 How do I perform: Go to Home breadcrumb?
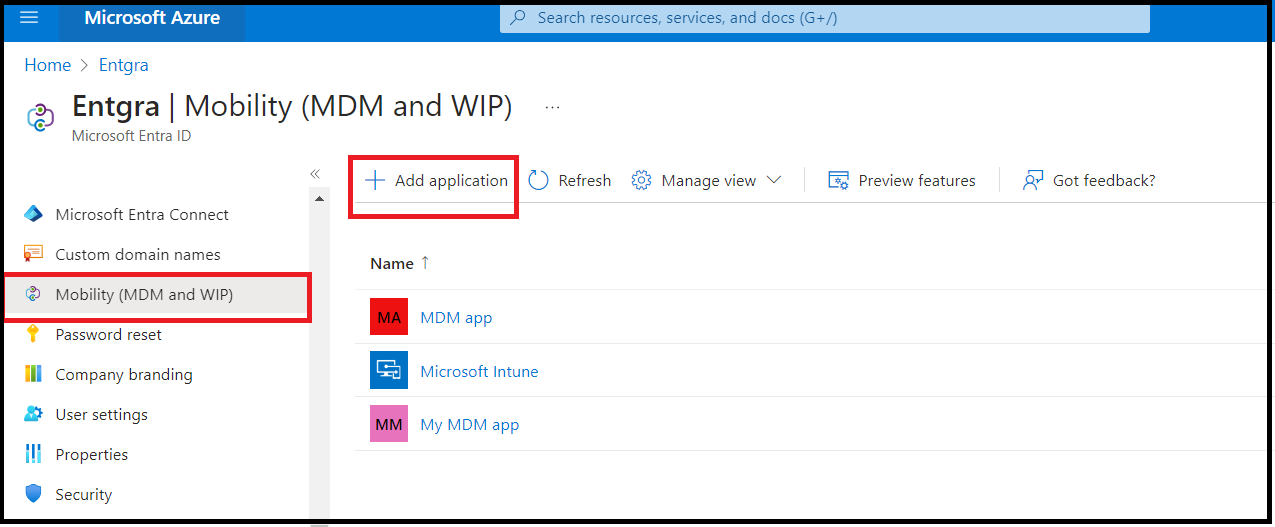tap(48, 65)
